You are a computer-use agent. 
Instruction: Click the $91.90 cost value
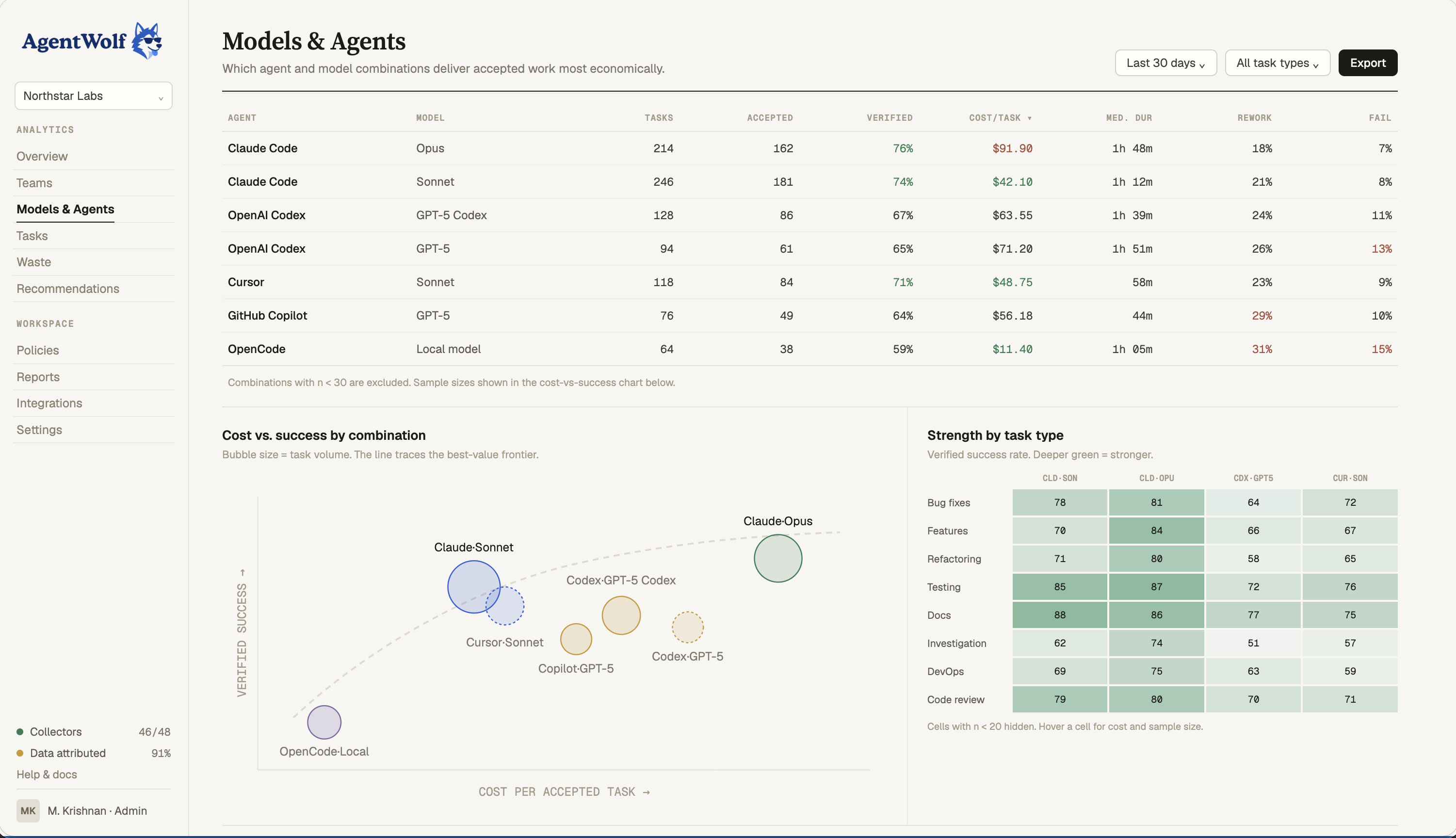coord(1012,148)
